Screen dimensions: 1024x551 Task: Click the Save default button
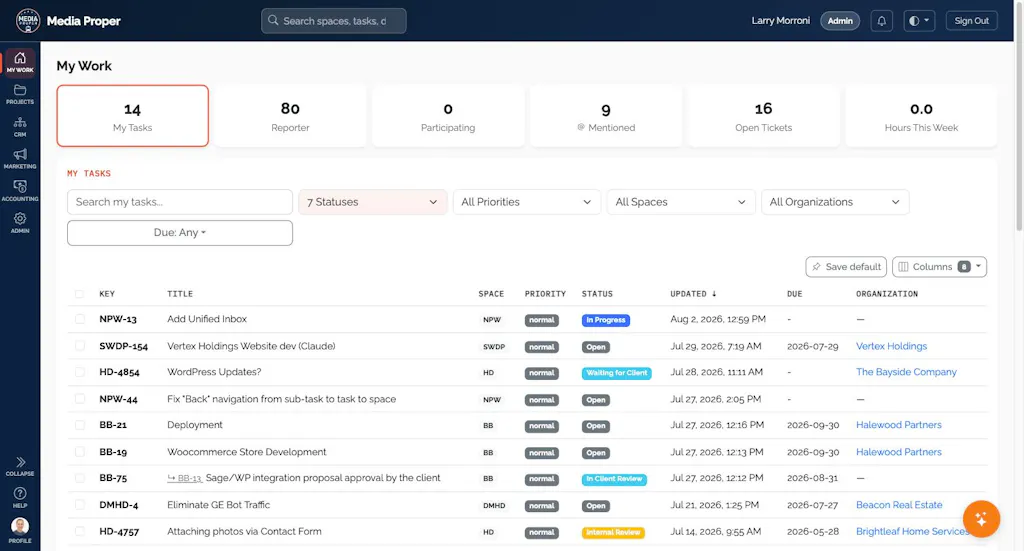coord(846,266)
